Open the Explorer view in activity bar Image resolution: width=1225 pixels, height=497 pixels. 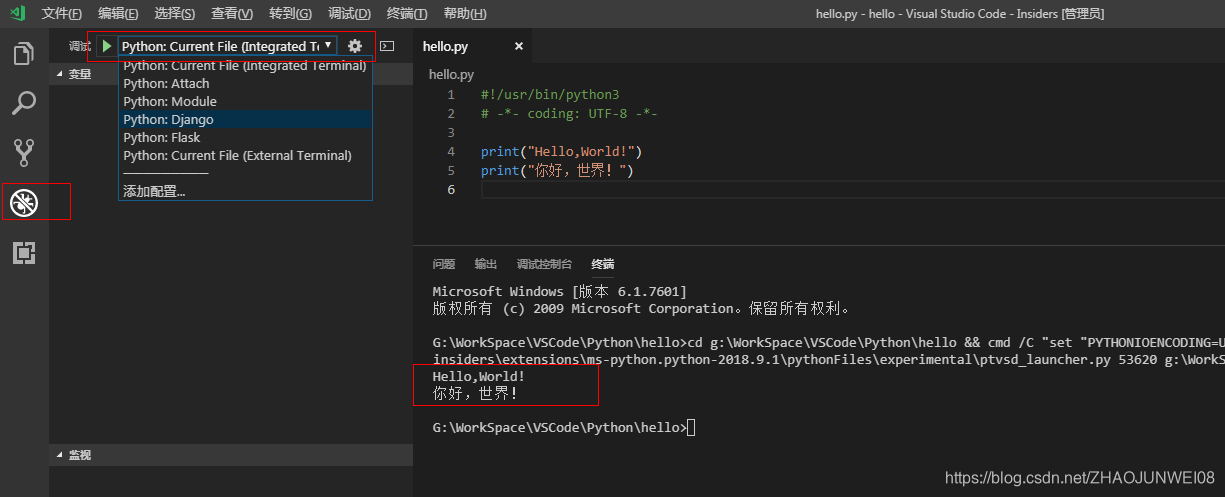(24, 53)
